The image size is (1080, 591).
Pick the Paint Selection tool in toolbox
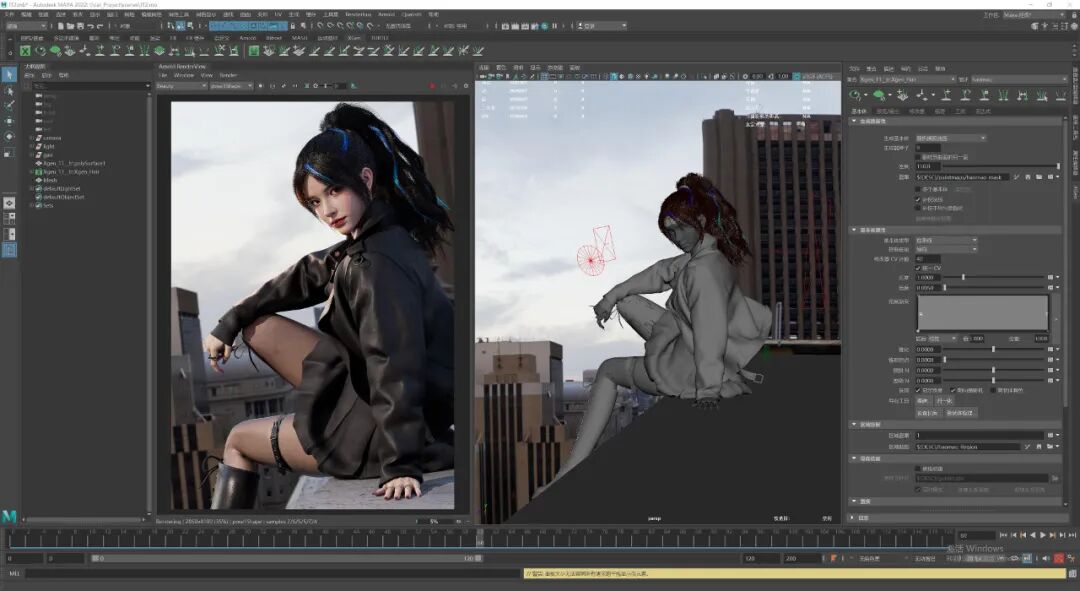[9, 106]
